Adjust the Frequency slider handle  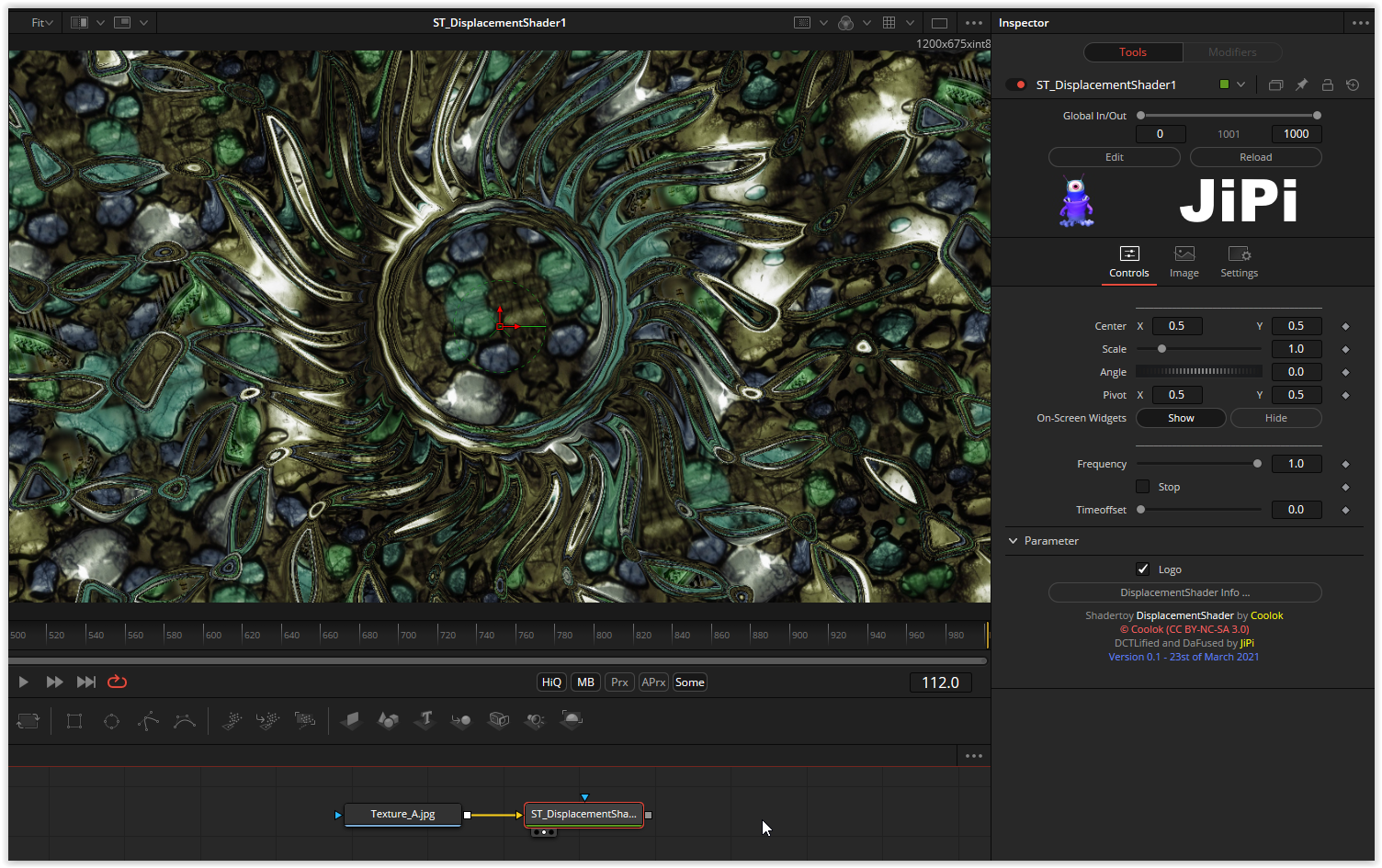[x=1257, y=464]
